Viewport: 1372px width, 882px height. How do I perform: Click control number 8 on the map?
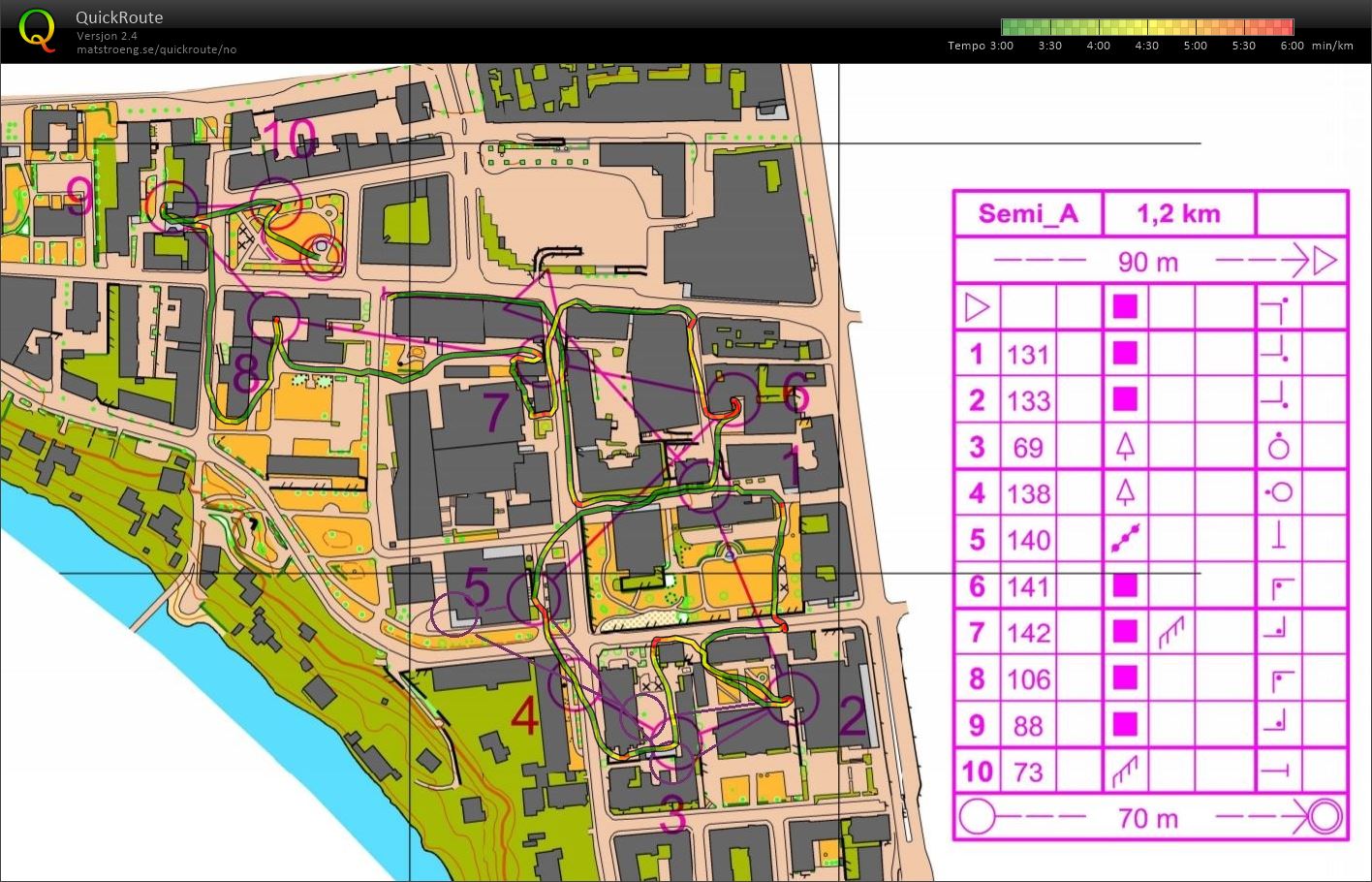pos(245,374)
